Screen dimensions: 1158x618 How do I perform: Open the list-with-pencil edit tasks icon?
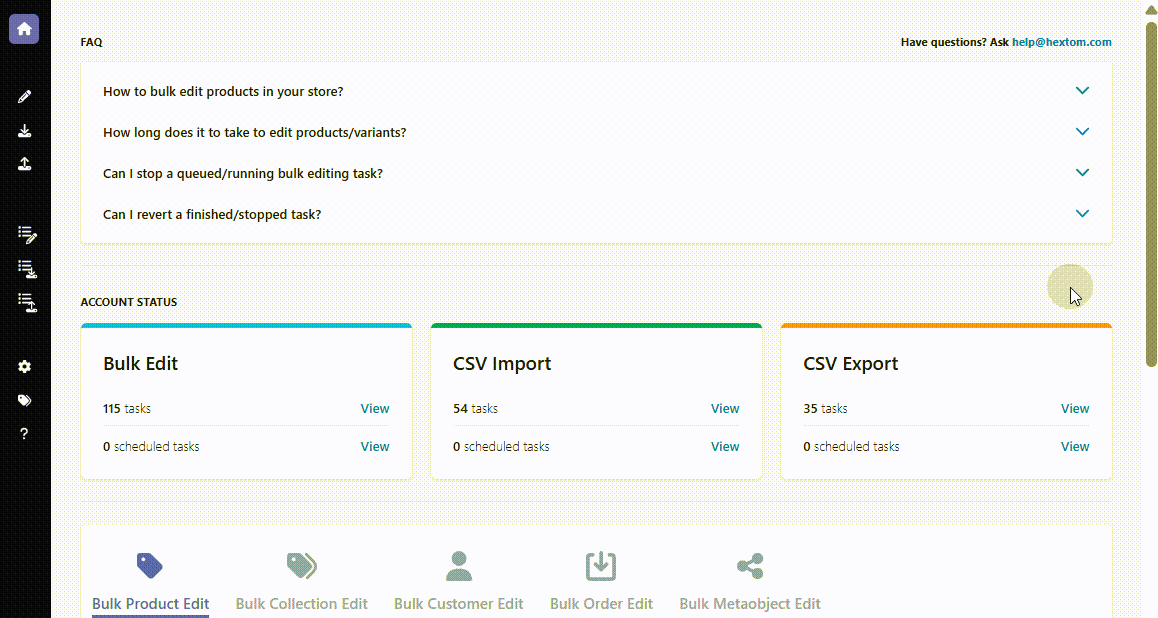[x=27, y=235]
